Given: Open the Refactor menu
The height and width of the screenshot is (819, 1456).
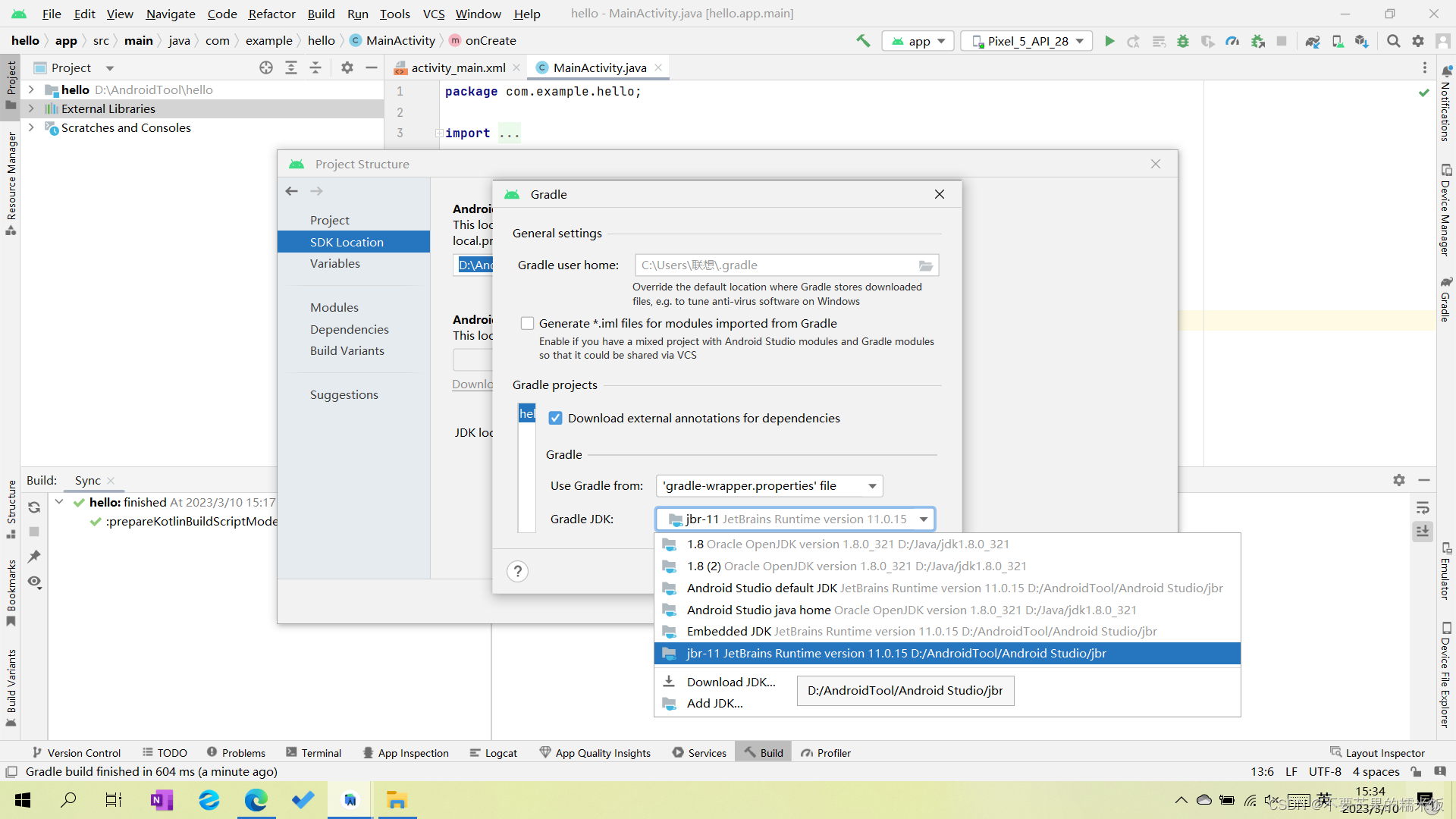Looking at the screenshot, I should [271, 14].
